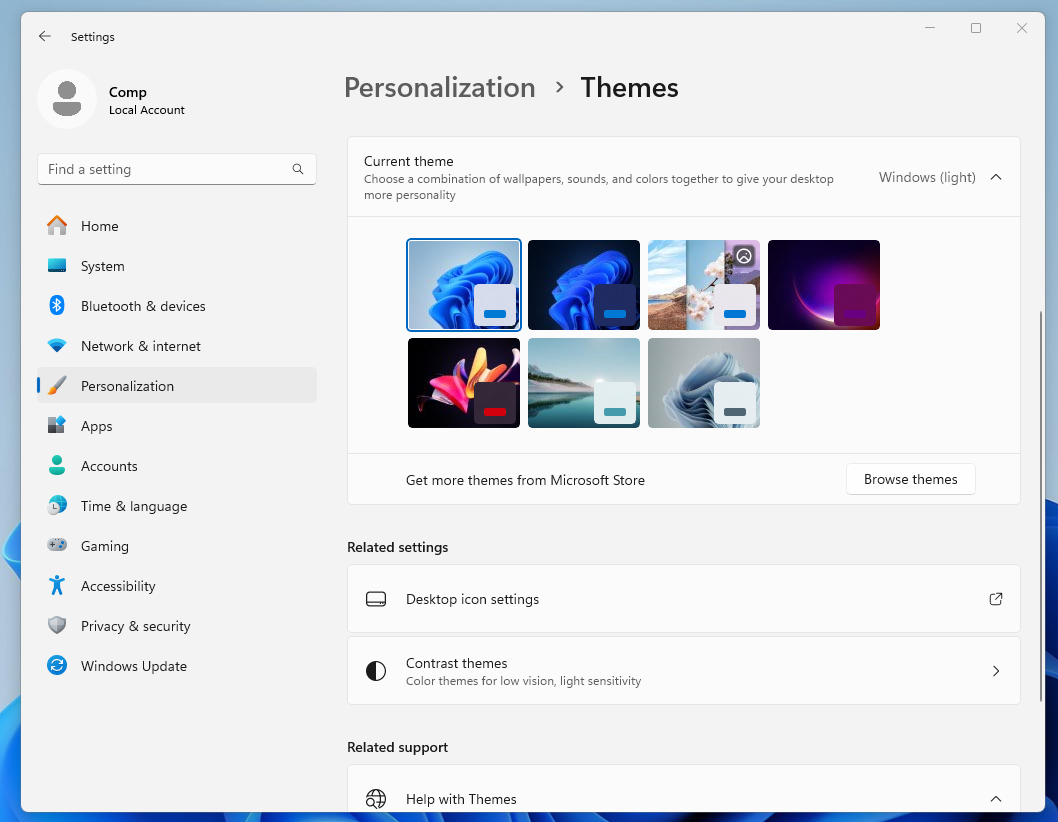Image resolution: width=1058 pixels, height=822 pixels.
Task: Open Contrast themes option
Action: [684, 671]
